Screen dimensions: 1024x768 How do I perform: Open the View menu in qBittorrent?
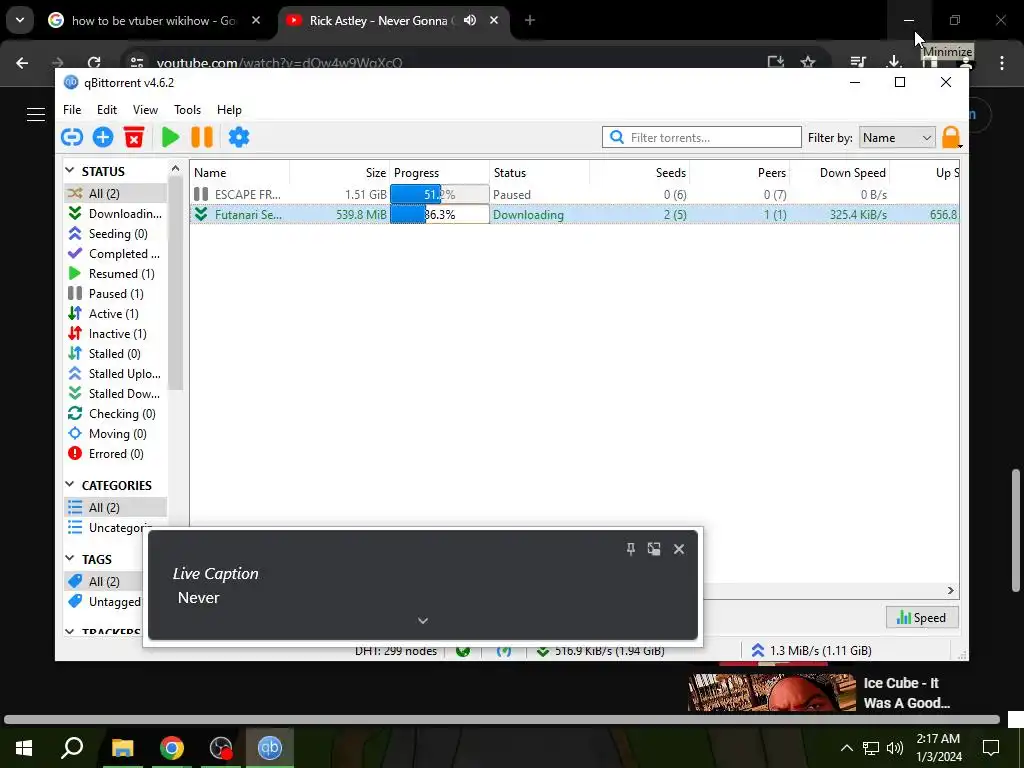click(x=145, y=110)
